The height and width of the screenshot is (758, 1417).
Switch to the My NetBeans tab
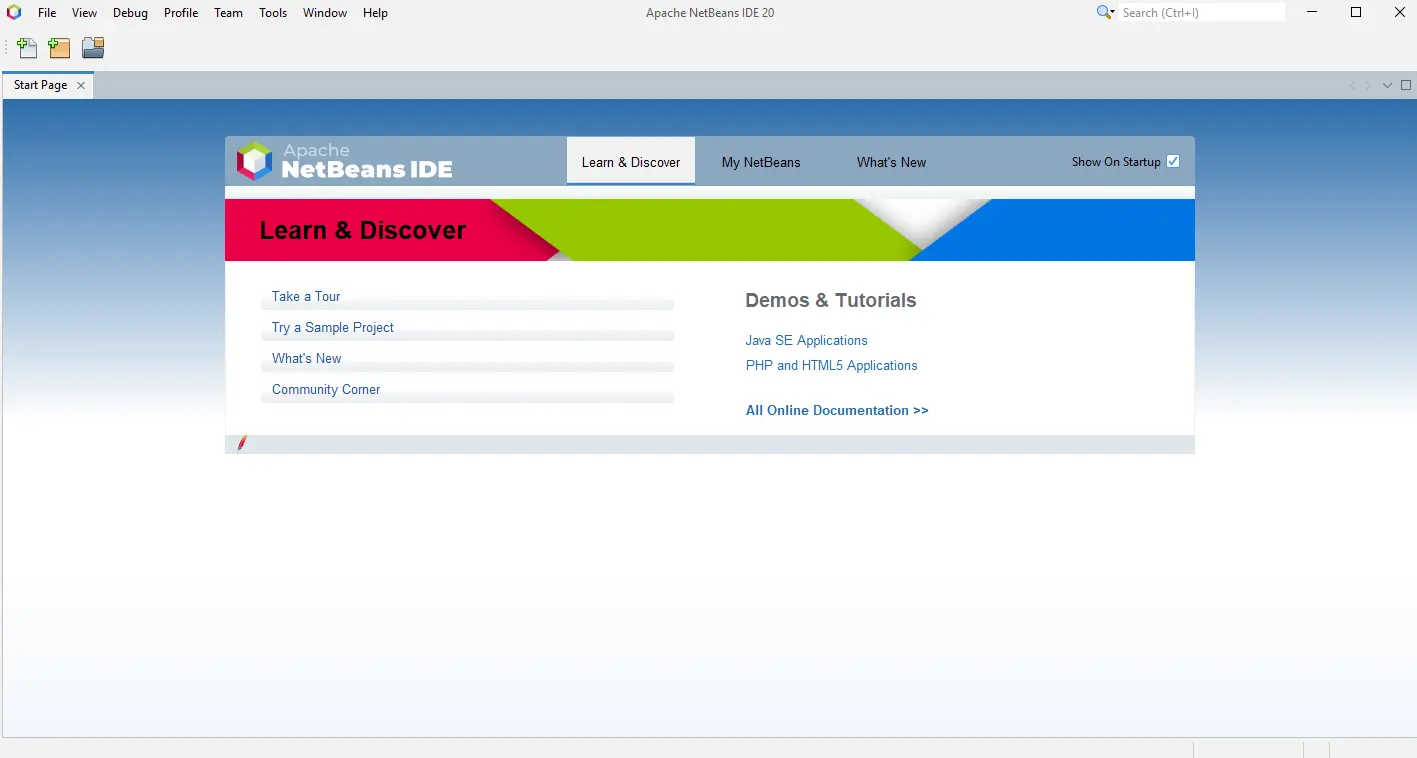[761, 162]
